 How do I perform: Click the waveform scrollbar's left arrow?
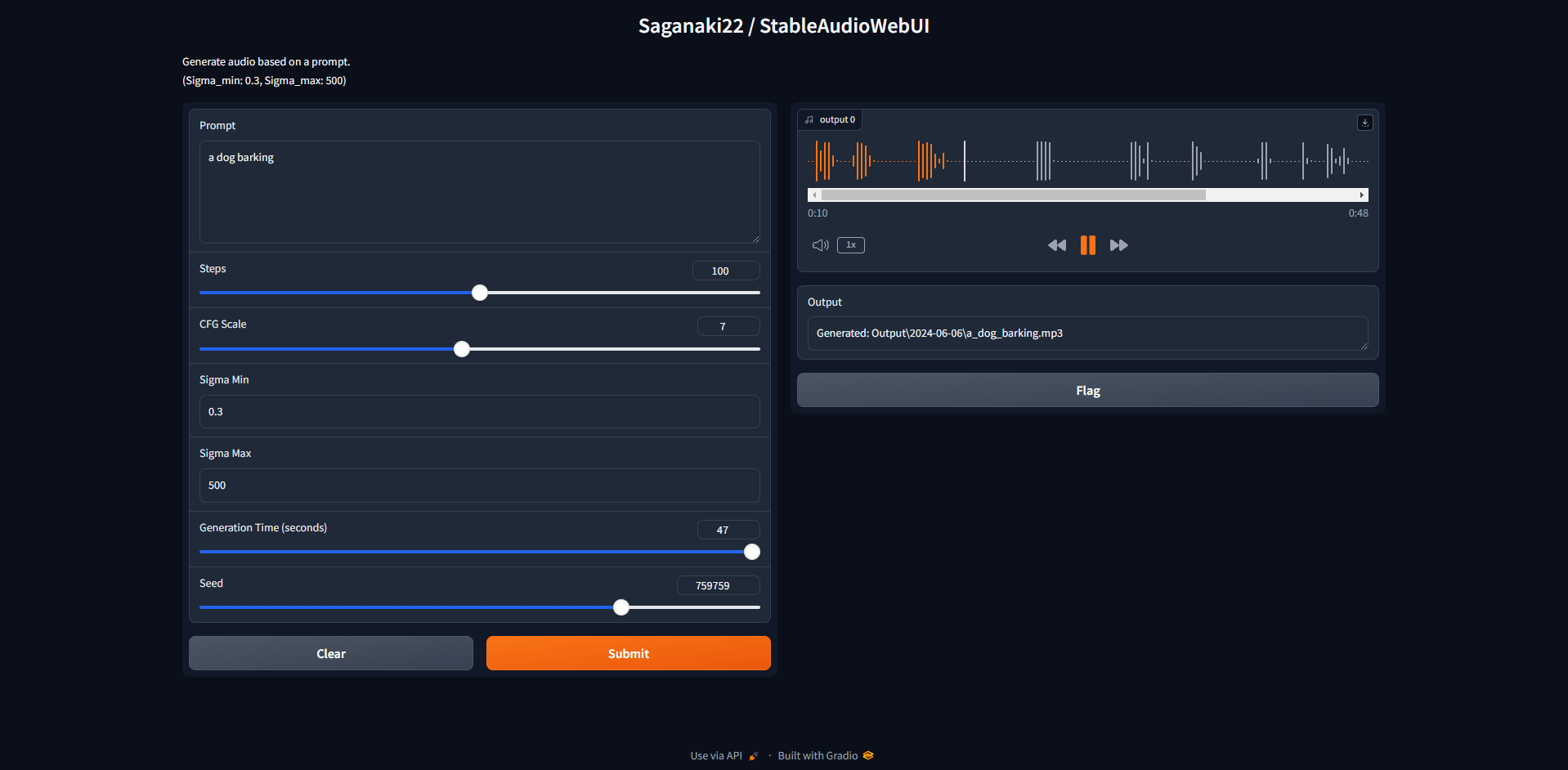click(814, 195)
